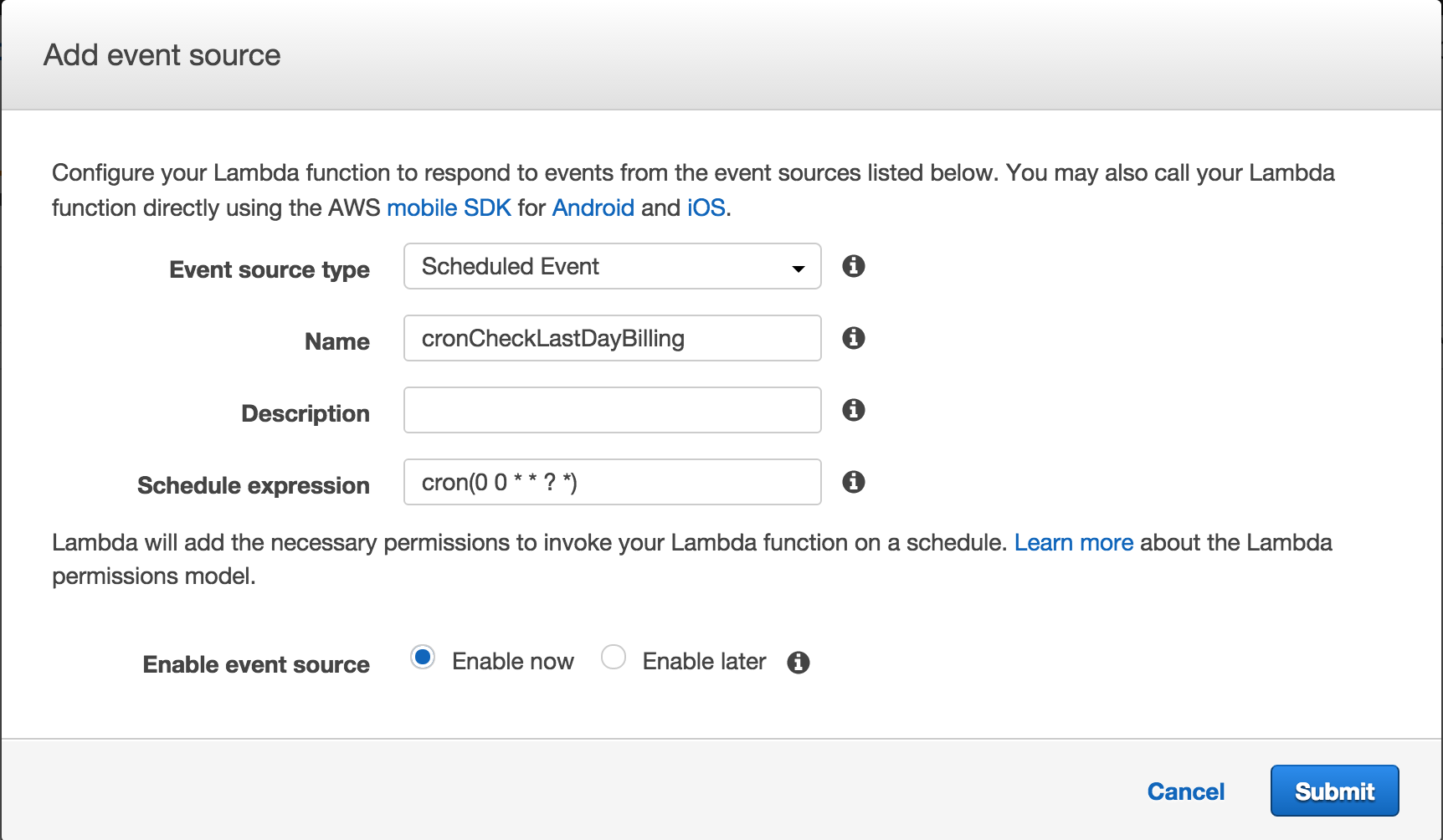Click the Name field label

pos(337,341)
